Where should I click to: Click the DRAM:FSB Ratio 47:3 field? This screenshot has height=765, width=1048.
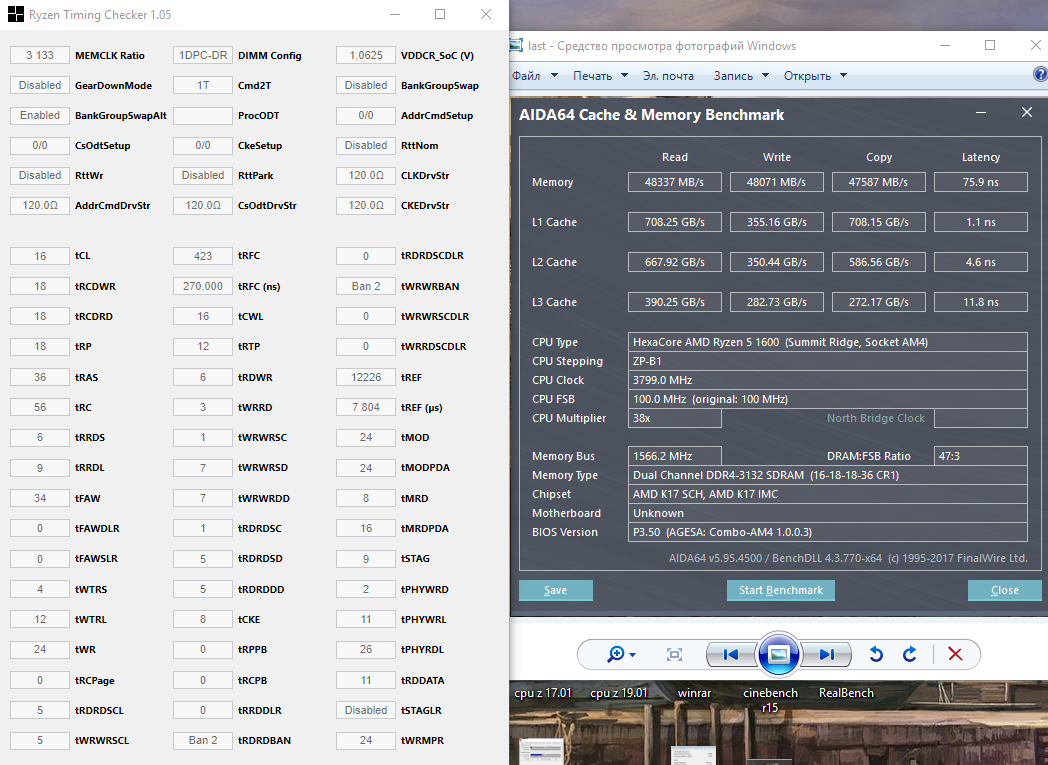click(x=980, y=456)
